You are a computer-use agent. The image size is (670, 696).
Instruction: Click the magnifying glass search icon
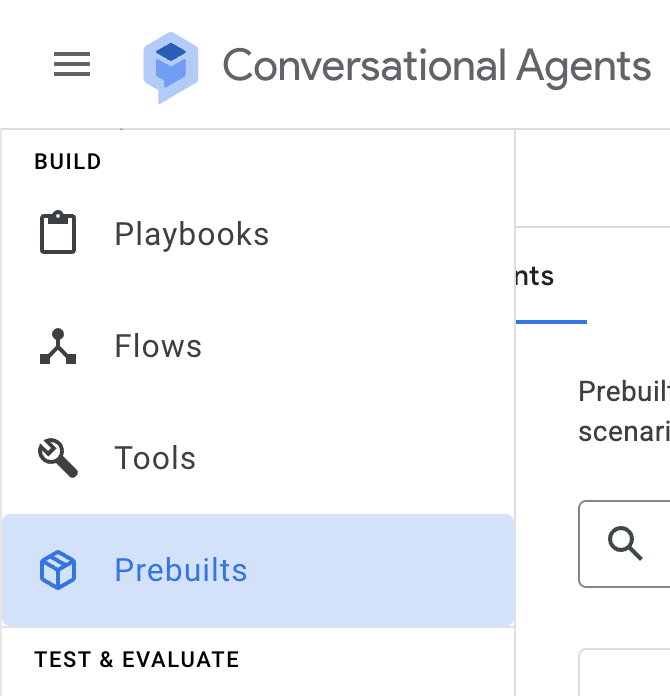(625, 543)
